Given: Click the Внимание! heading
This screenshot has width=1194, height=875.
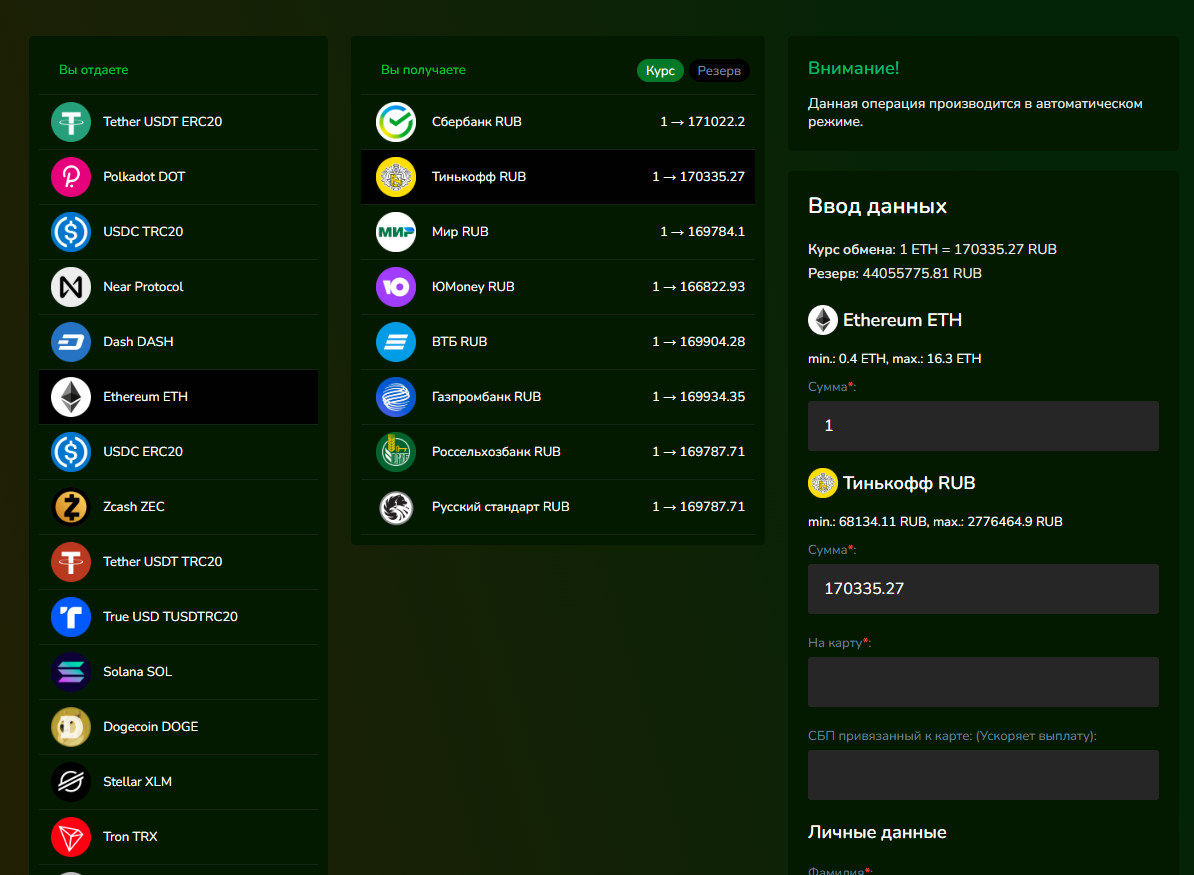Looking at the screenshot, I should pyautogui.click(x=853, y=69).
